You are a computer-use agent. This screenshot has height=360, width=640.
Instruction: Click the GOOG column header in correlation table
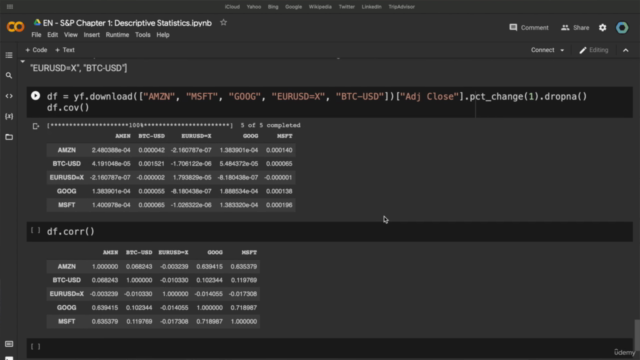(215, 253)
